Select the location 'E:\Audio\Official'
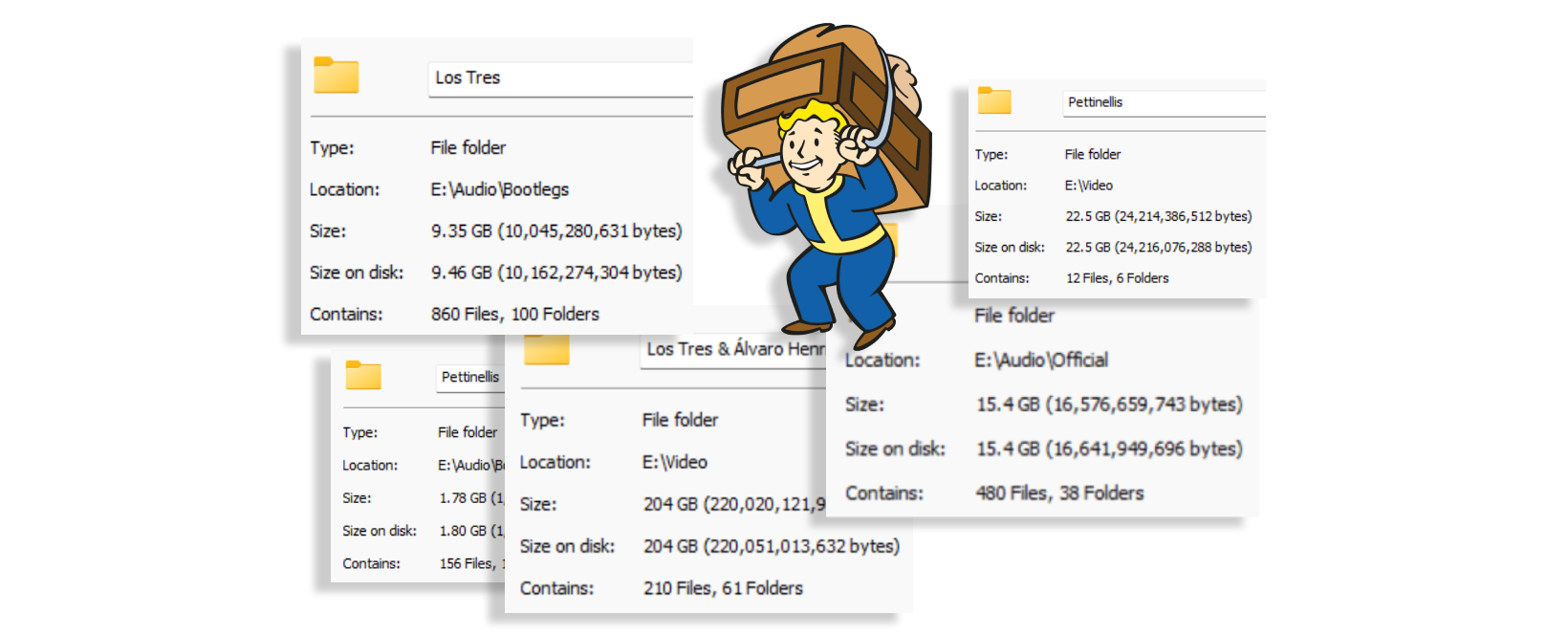1568x635 pixels. [1041, 361]
